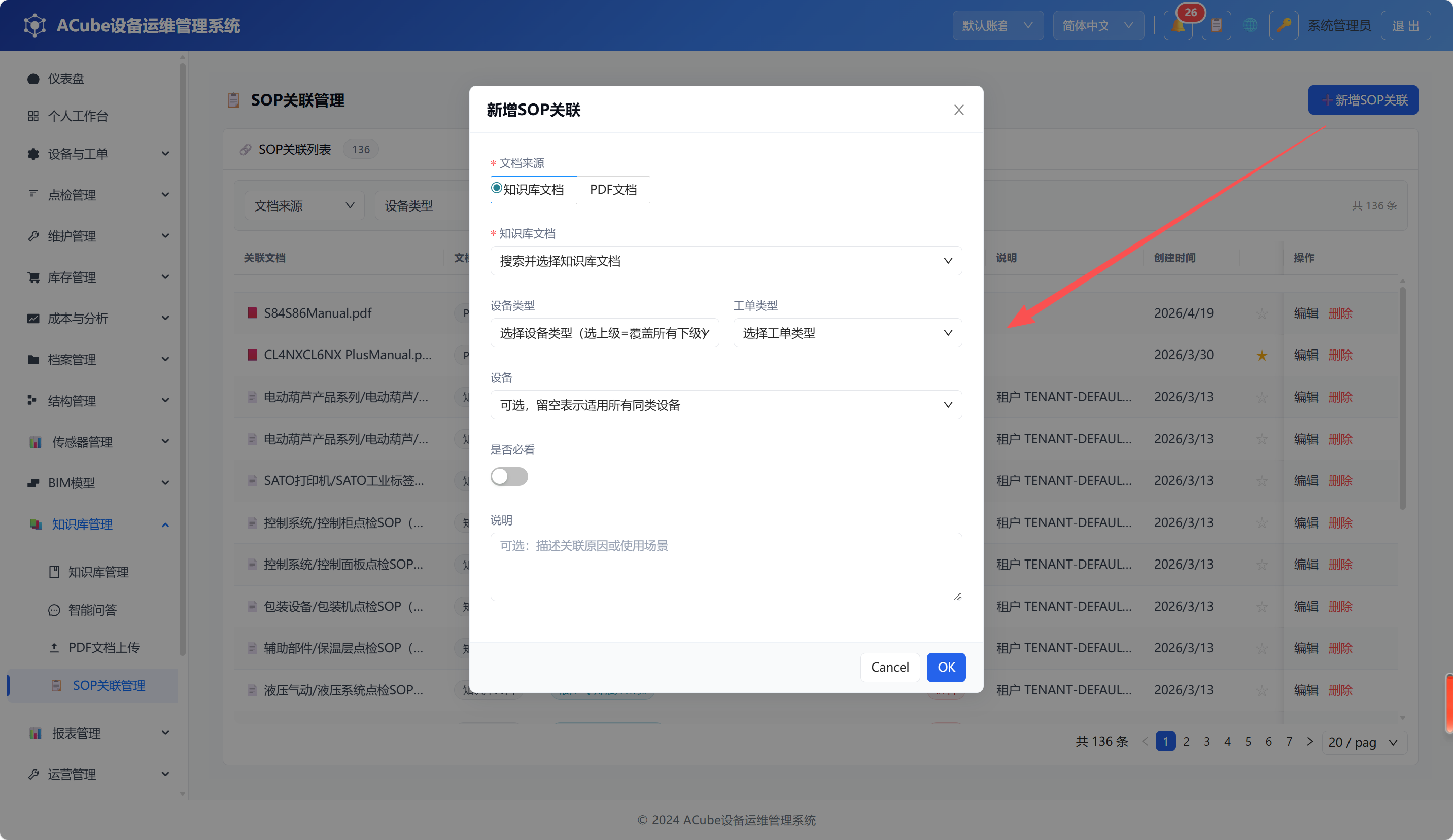The width and height of the screenshot is (1453, 840).
Task: Click the 新增SOP关联 button
Action: click(1363, 100)
